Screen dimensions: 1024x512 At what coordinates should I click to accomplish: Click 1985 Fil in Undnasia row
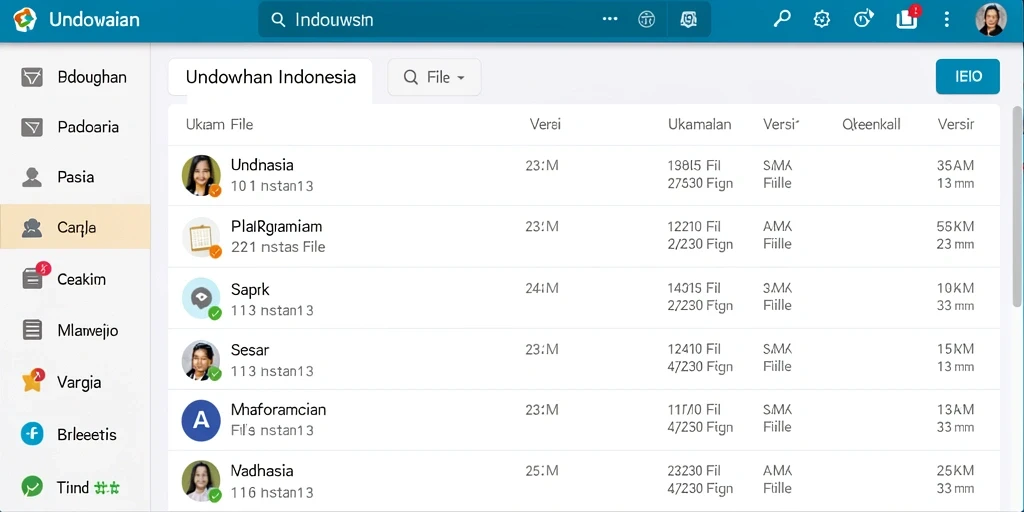coord(694,166)
